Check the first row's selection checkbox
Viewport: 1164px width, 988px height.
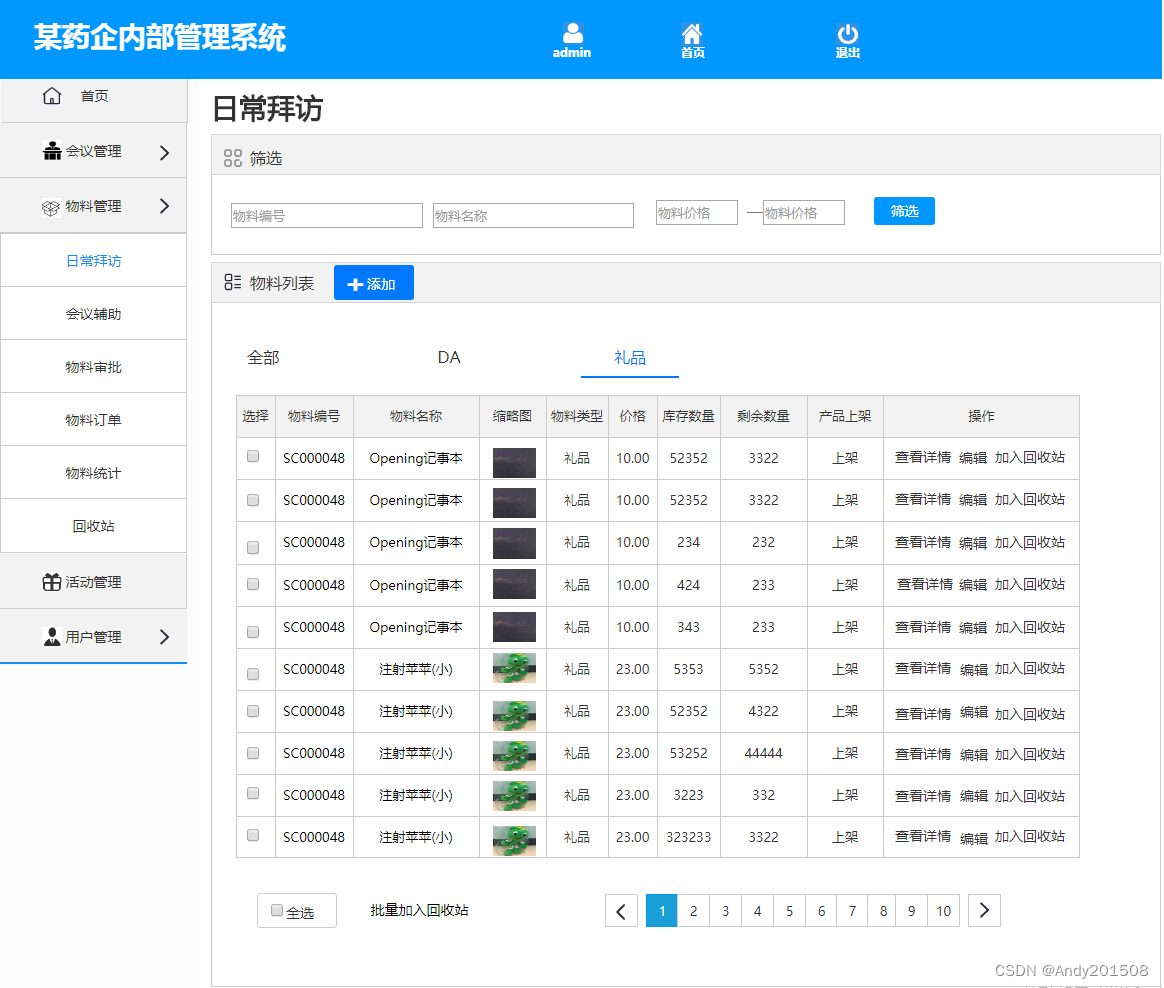254,458
